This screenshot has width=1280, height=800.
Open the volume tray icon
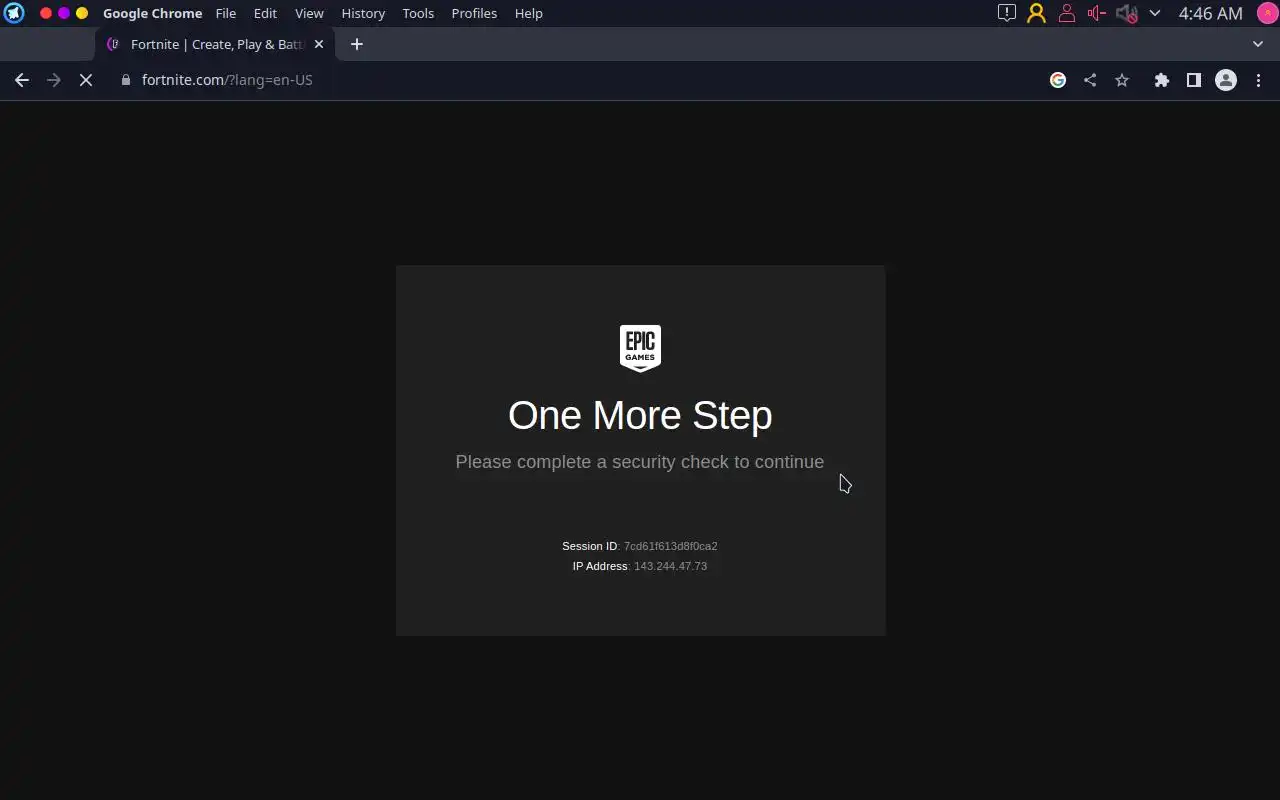[1097, 13]
